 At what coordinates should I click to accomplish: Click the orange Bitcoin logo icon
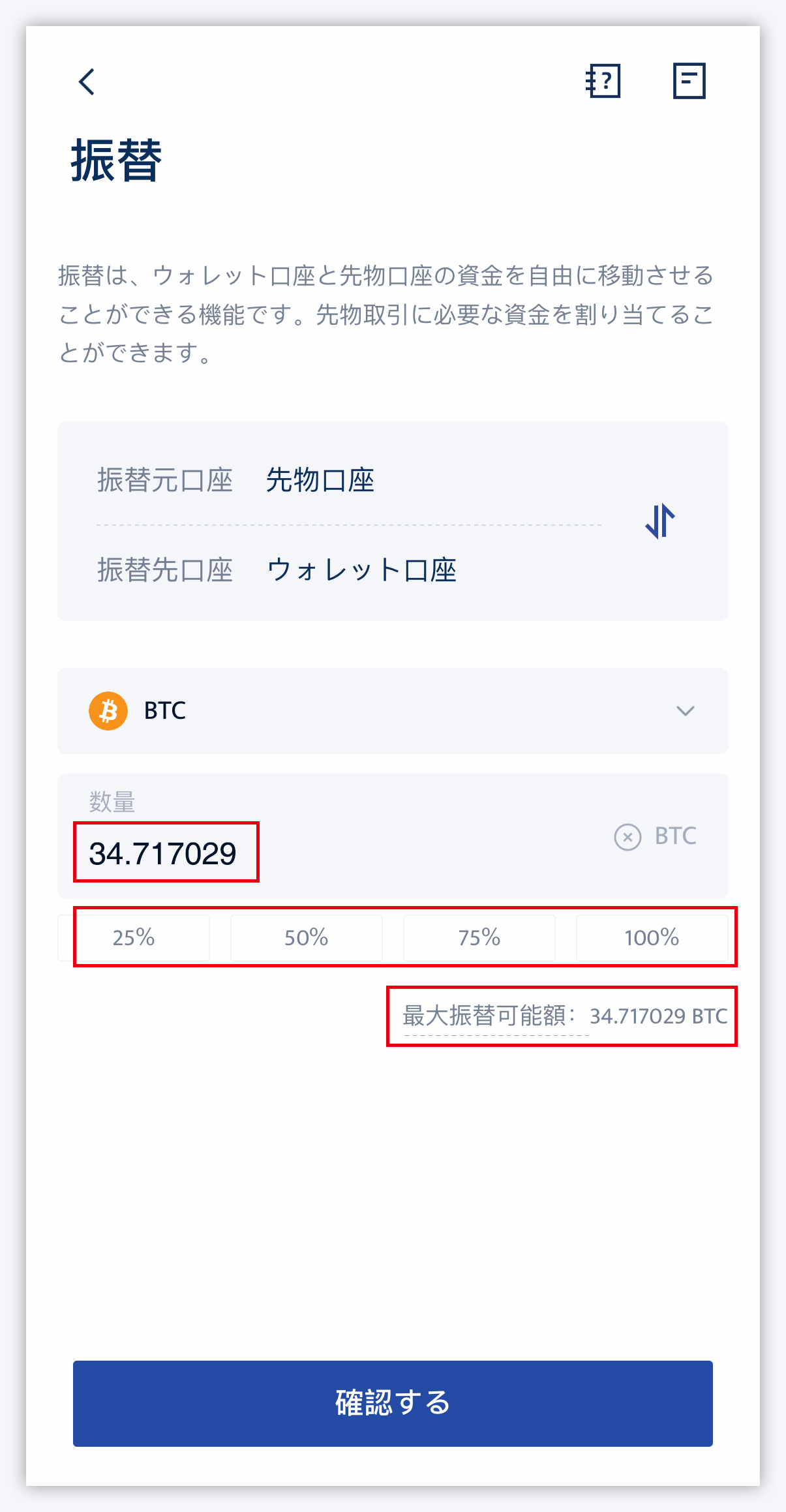pos(108,710)
